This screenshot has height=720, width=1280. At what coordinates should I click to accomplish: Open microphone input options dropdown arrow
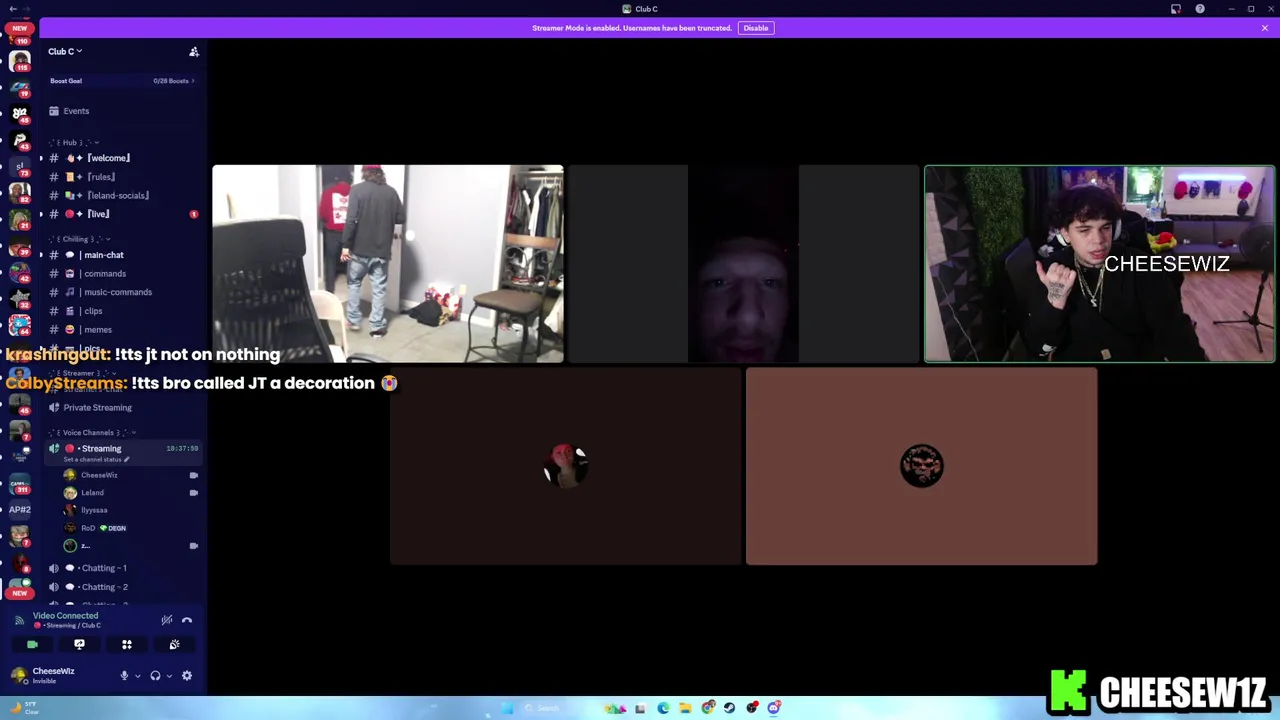(x=137, y=676)
